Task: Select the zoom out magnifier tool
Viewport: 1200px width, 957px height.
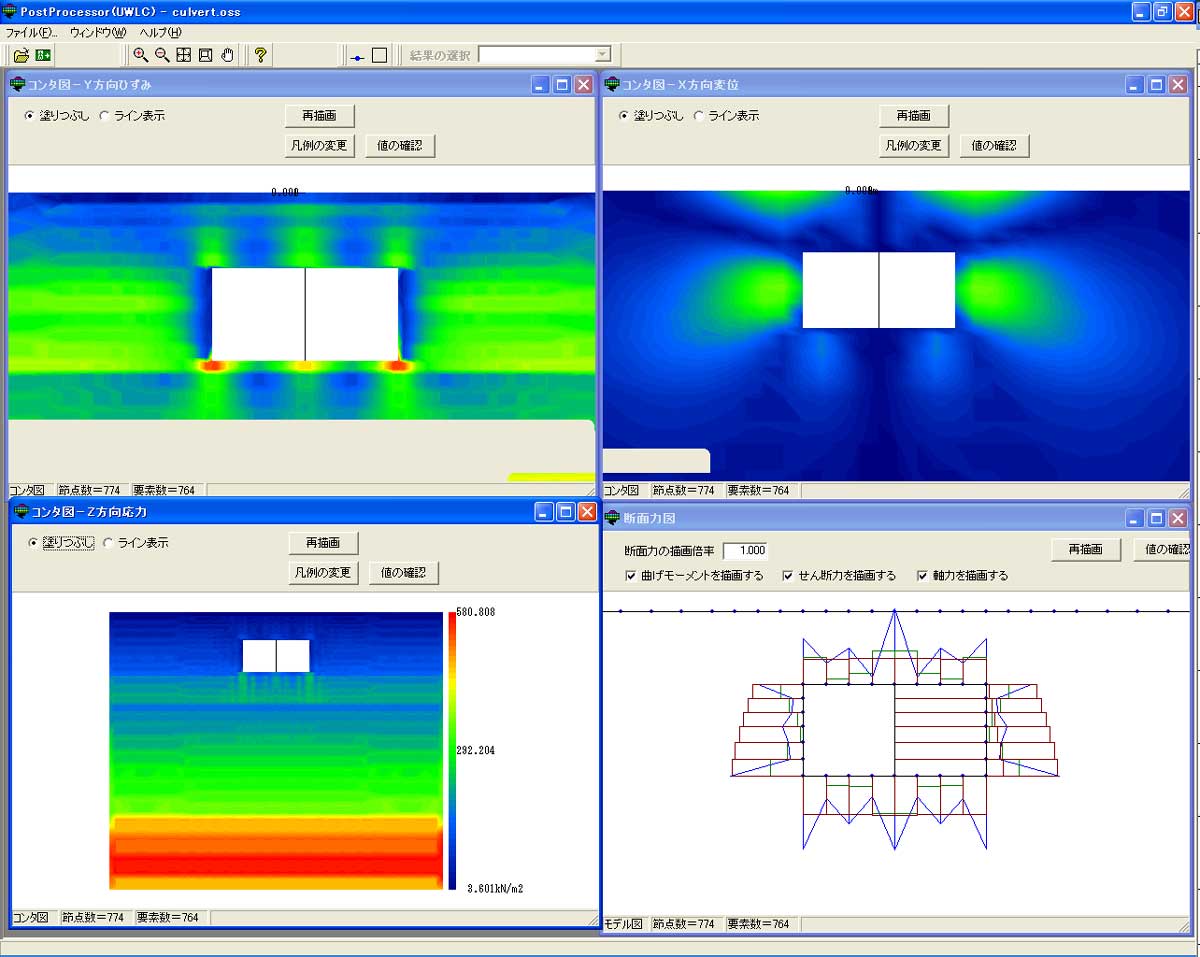Action: (162, 55)
